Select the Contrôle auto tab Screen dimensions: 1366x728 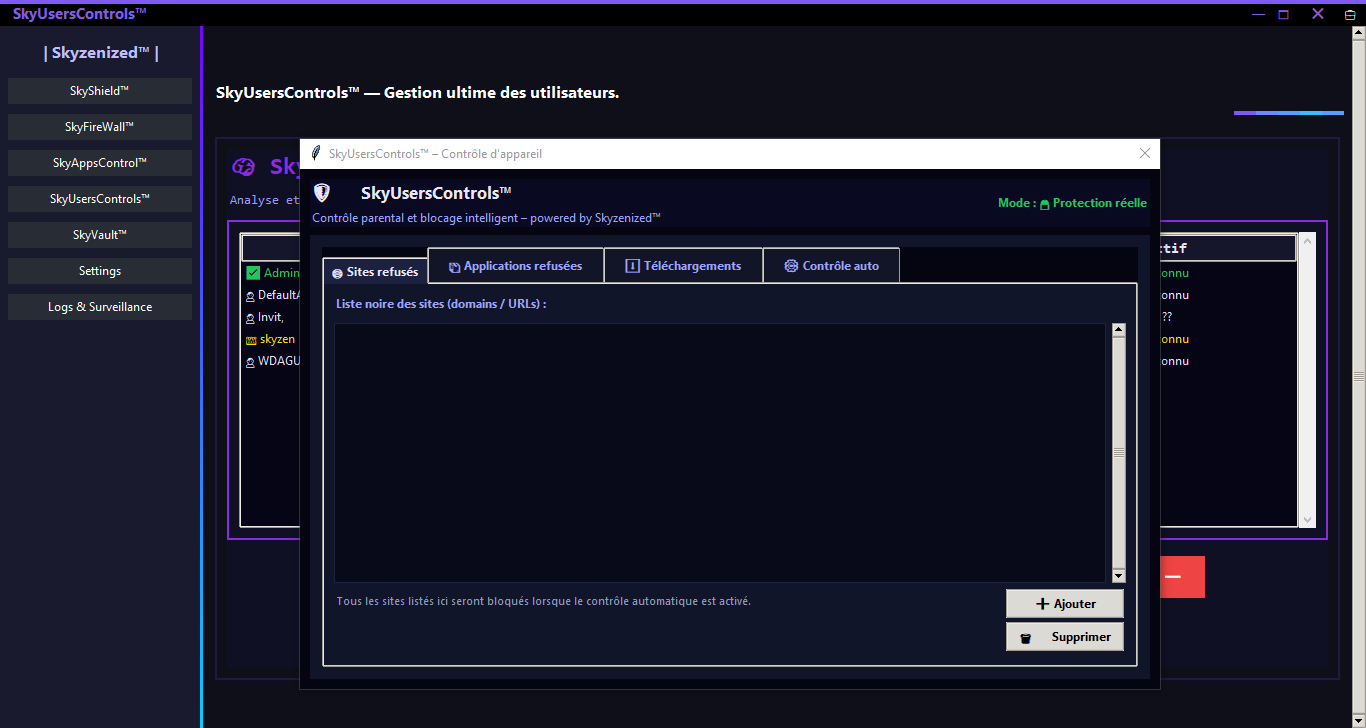coord(831,266)
